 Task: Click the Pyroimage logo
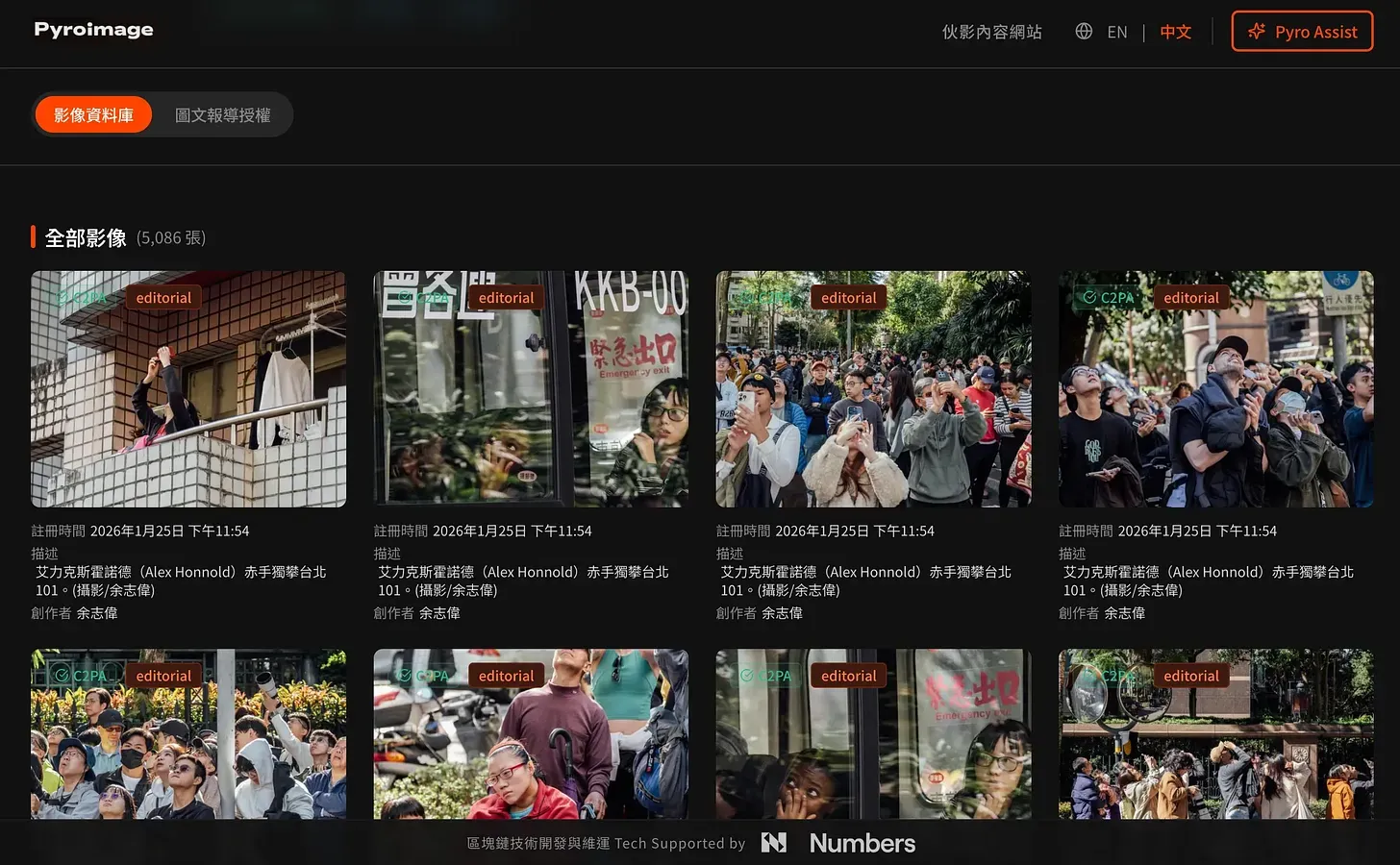[93, 30]
